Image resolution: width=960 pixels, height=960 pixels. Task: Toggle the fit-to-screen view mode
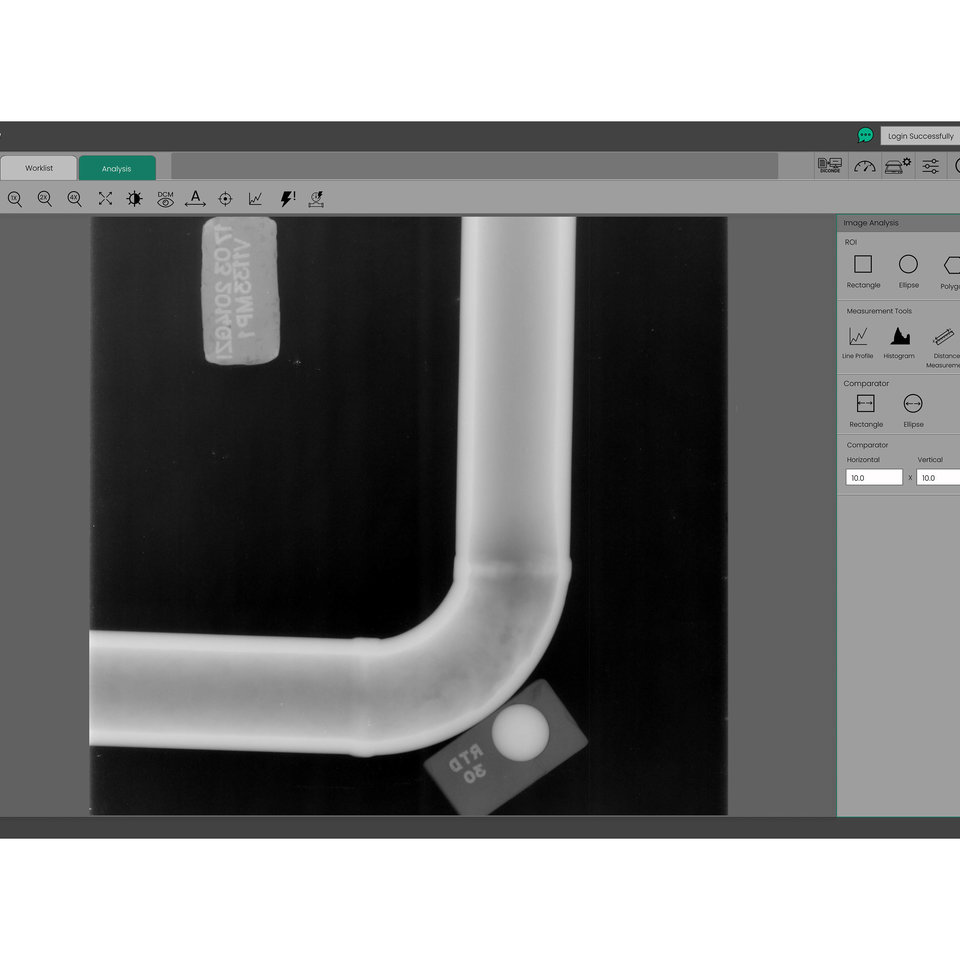tap(104, 199)
